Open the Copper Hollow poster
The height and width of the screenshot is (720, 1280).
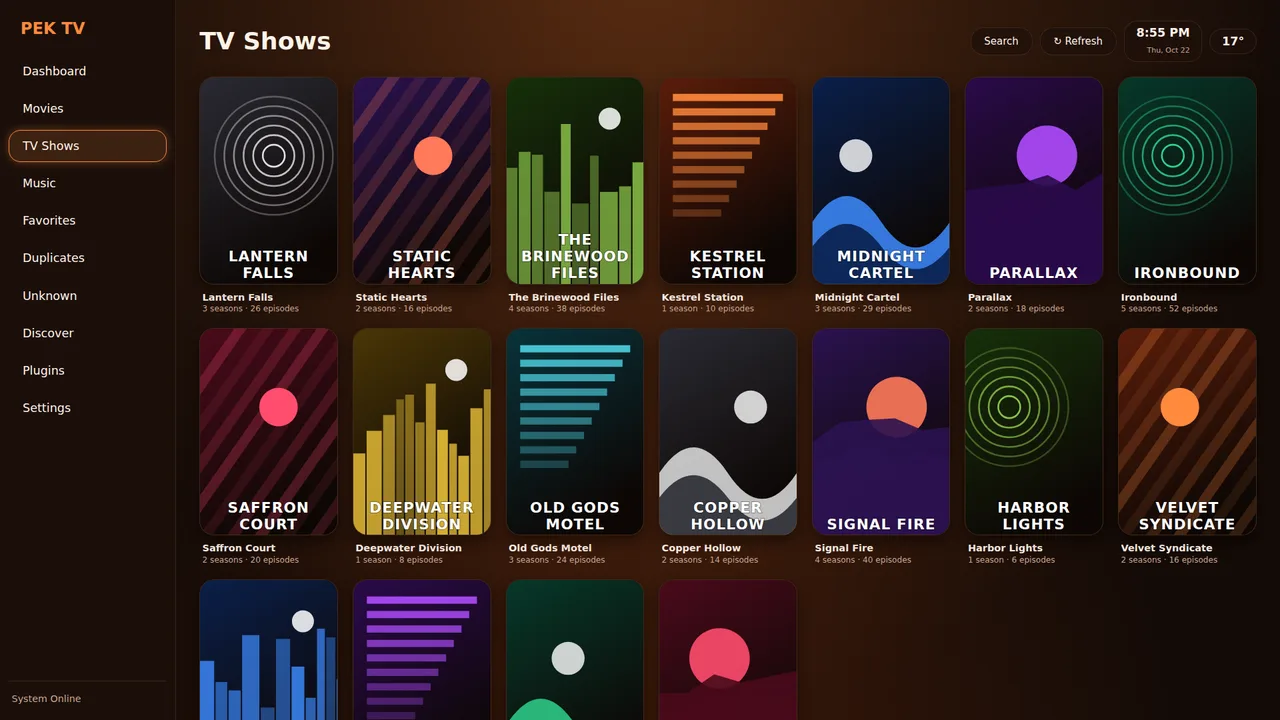point(728,432)
